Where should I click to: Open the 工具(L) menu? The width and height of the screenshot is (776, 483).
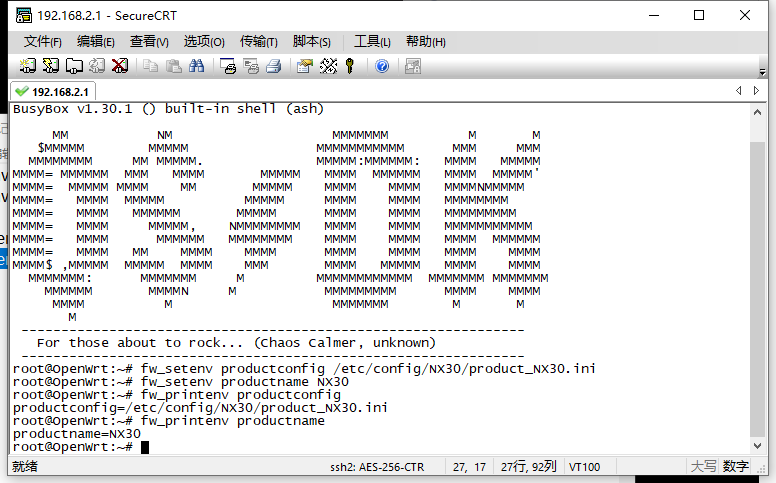coord(372,42)
